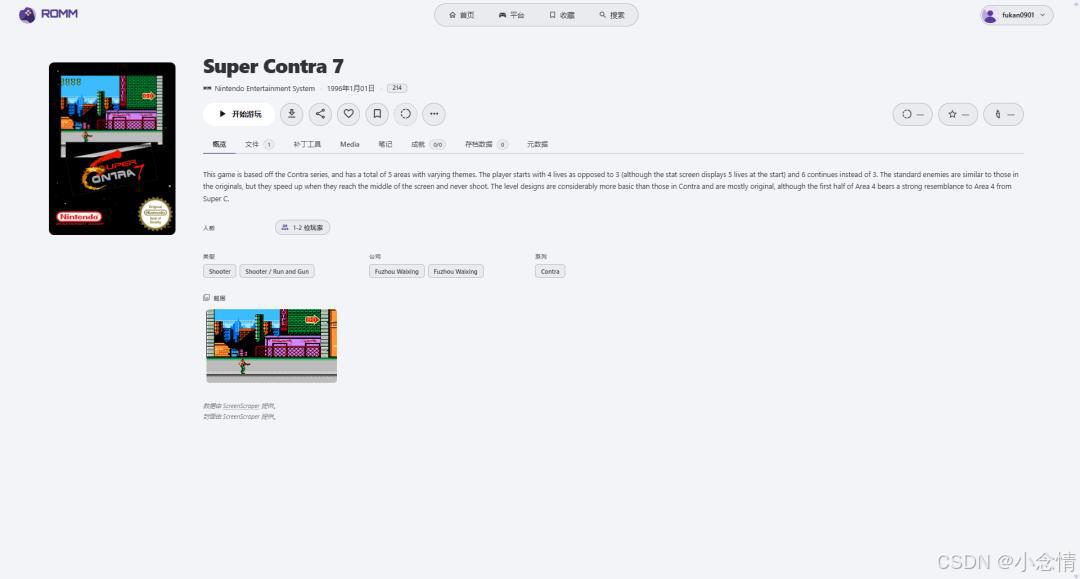The height and width of the screenshot is (579, 1080).
Task: Switch to the Media tab
Action: coord(350,145)
